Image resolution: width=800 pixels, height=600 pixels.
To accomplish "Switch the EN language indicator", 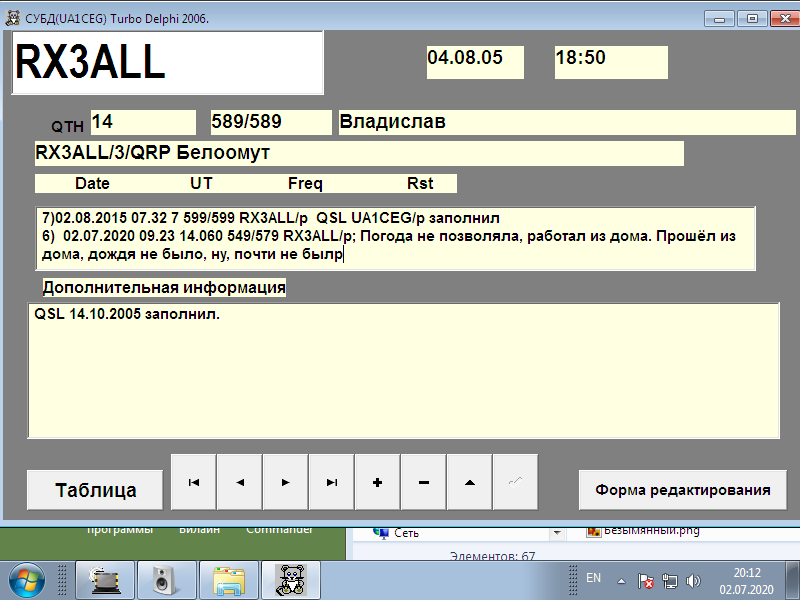I will tap(593, 578).
